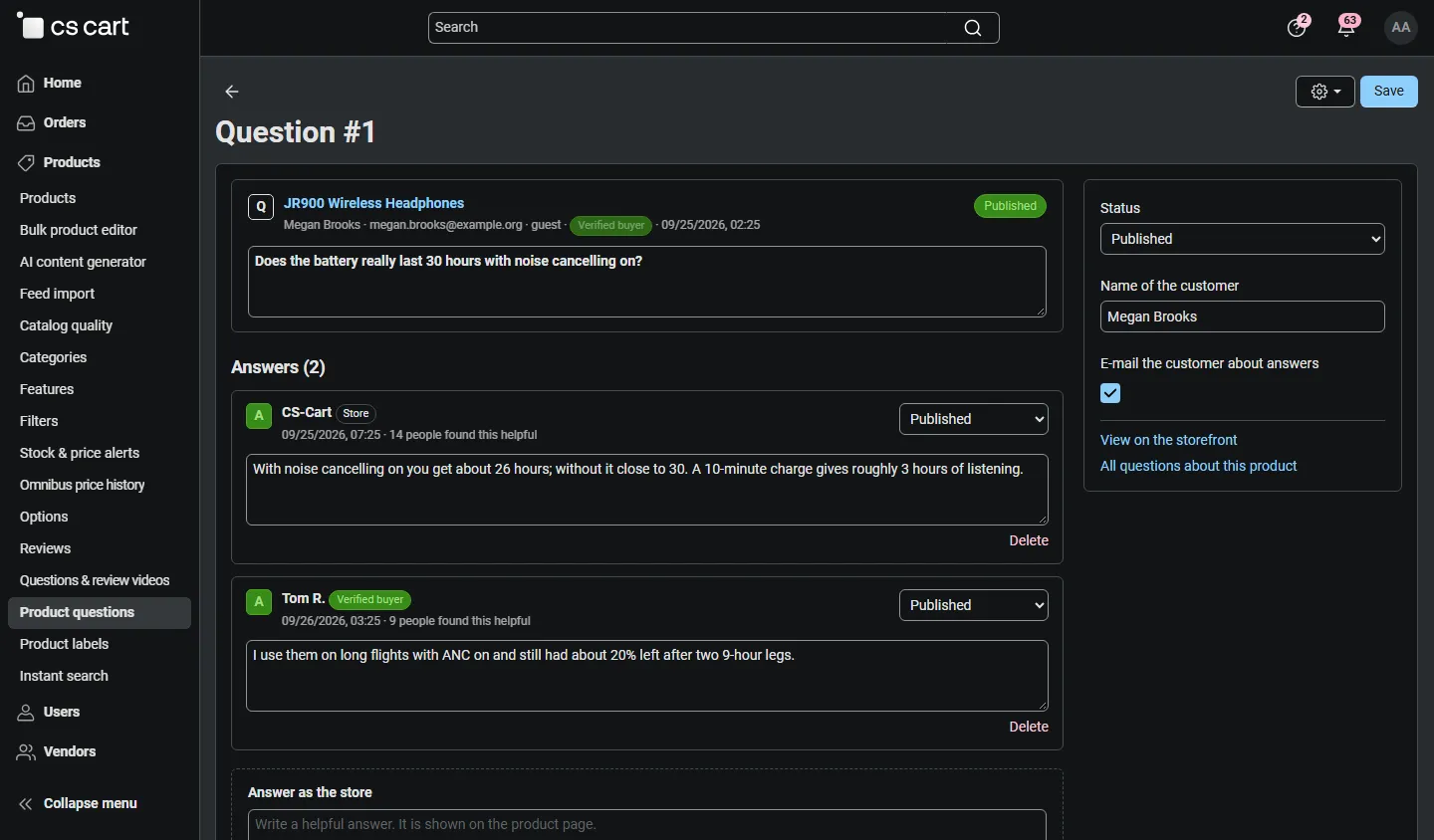Image resolution: width=1434 pixels, height=840 pixels.
Task: Open notifications bell with badge 63
Action: (1349, 26)
